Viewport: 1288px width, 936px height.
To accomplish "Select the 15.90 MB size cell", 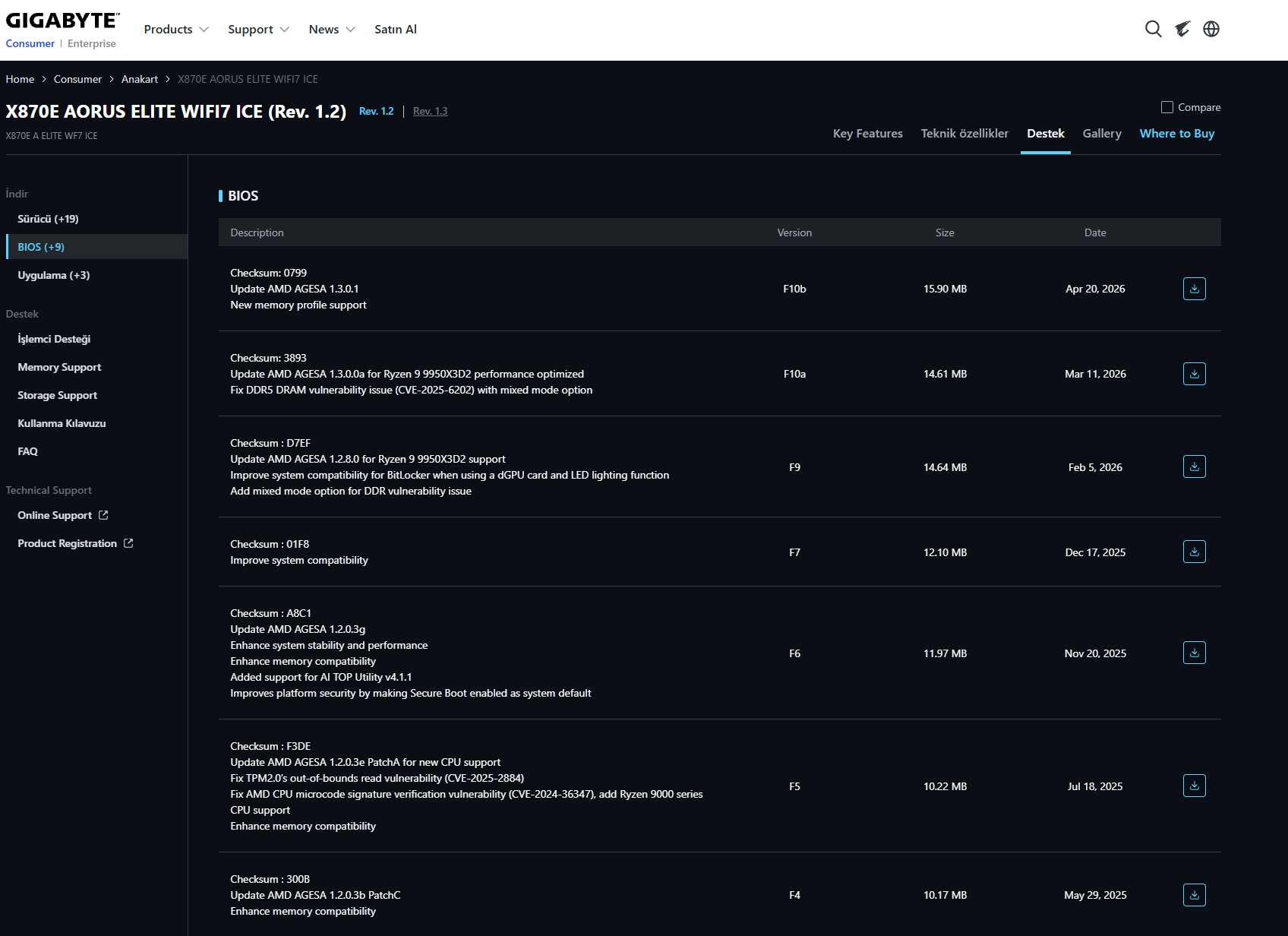I will pos(945,289).
